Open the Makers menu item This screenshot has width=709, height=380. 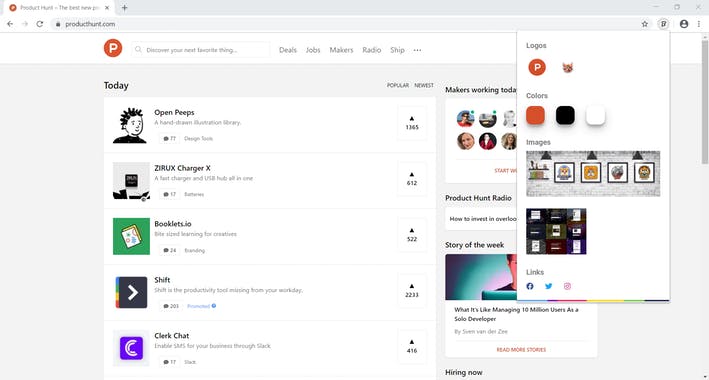coord(341,50)
